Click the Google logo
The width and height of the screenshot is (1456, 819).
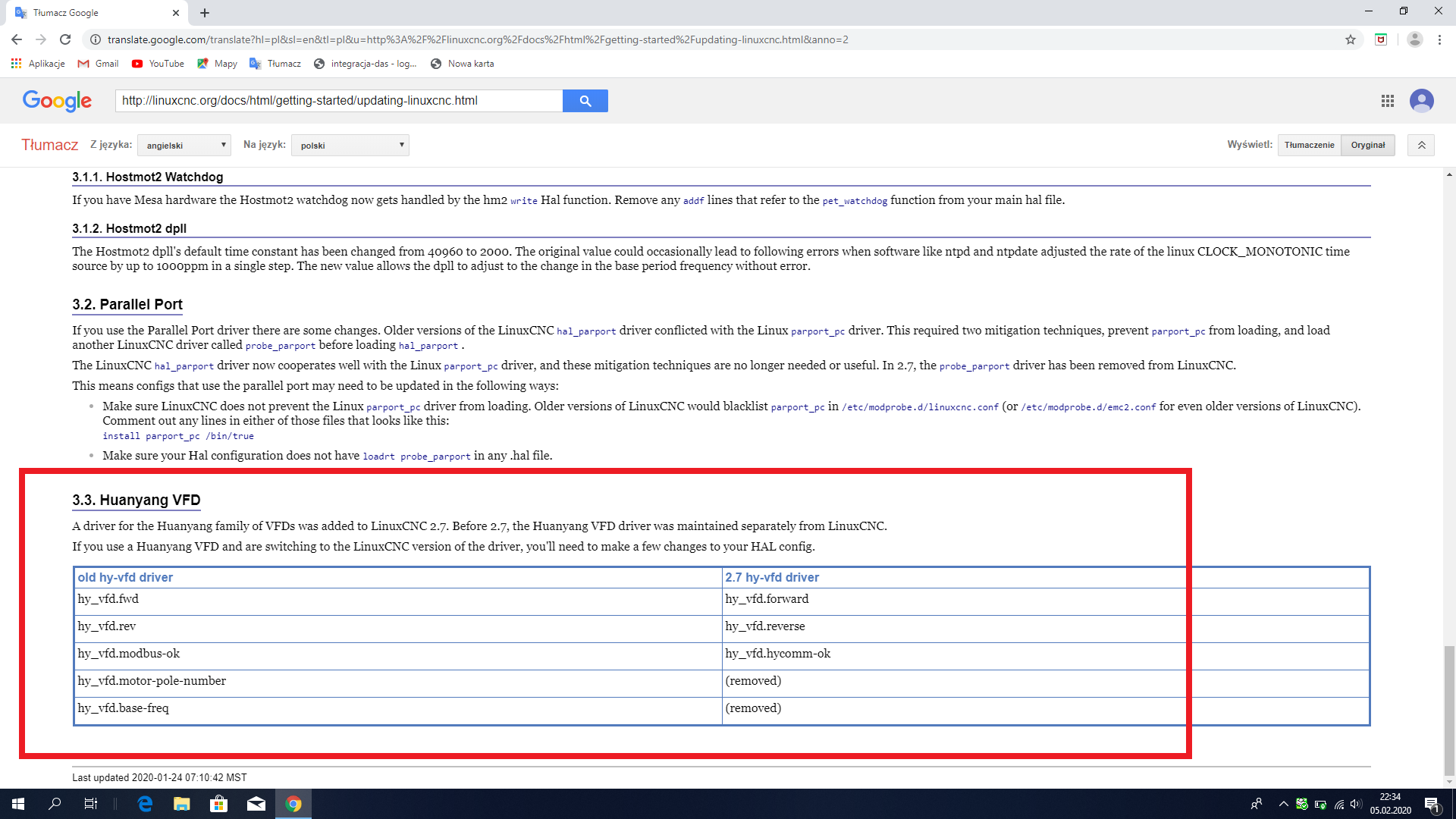click(x=57, y=101)
